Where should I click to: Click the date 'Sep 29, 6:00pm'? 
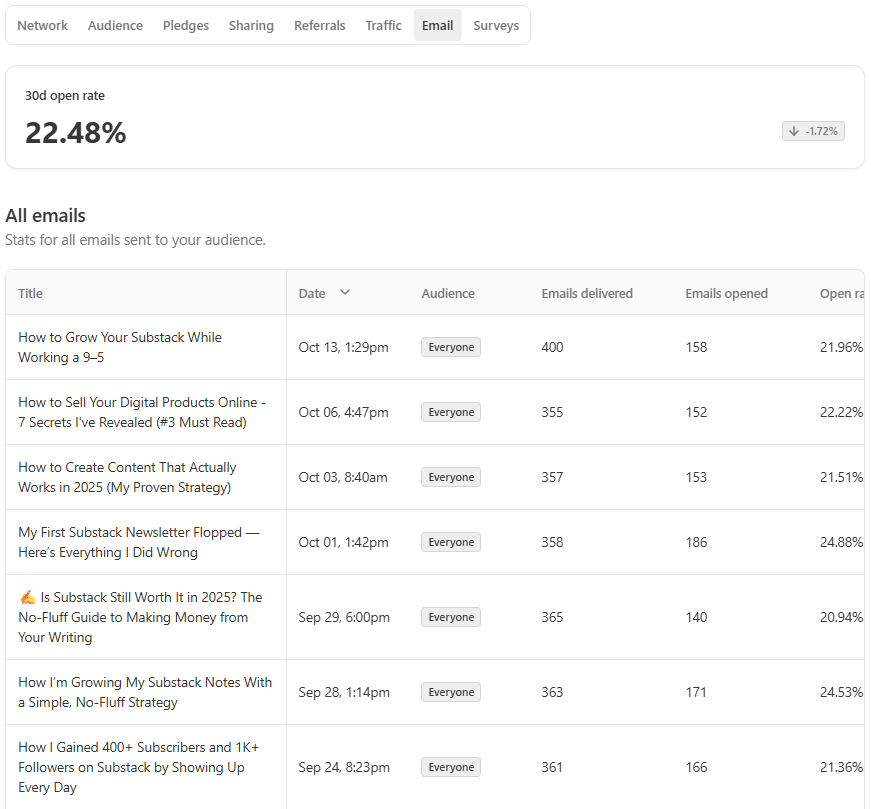tap(344, 617)
